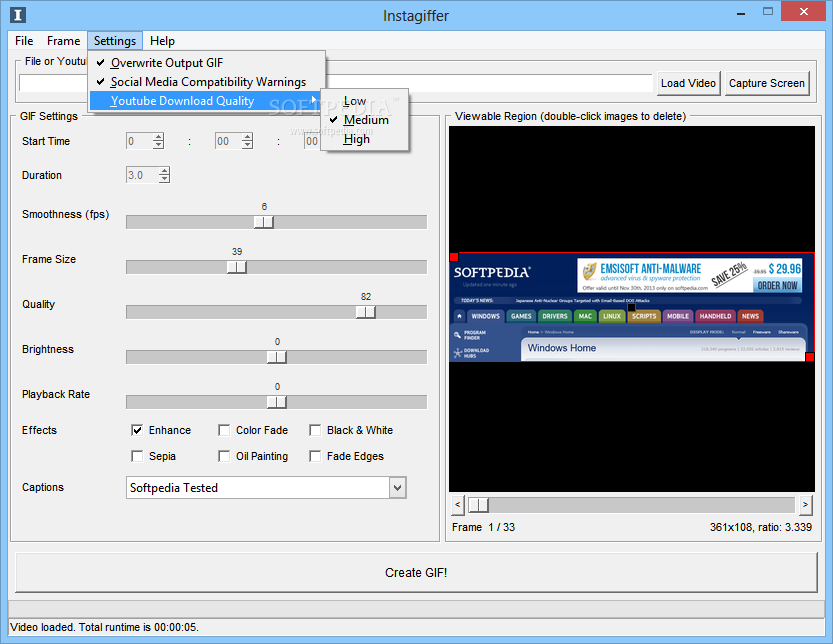Click the Load Video button
The height and width of the screenshot is (644, 833).
688,83
